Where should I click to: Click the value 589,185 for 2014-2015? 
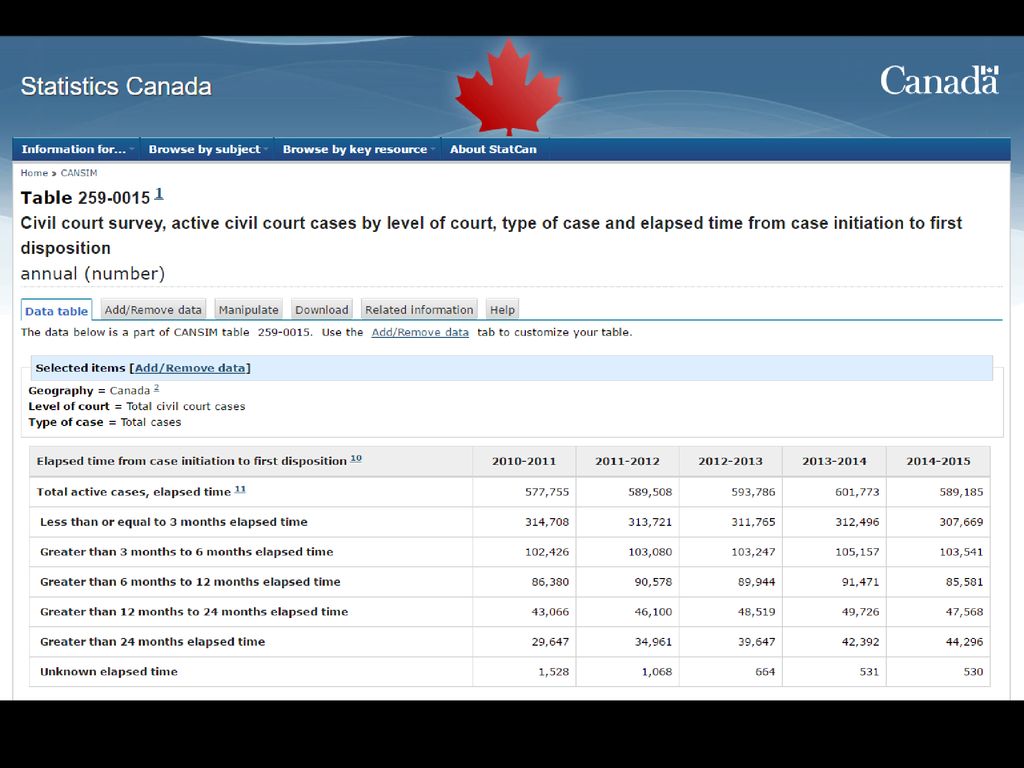coord(961,492)
